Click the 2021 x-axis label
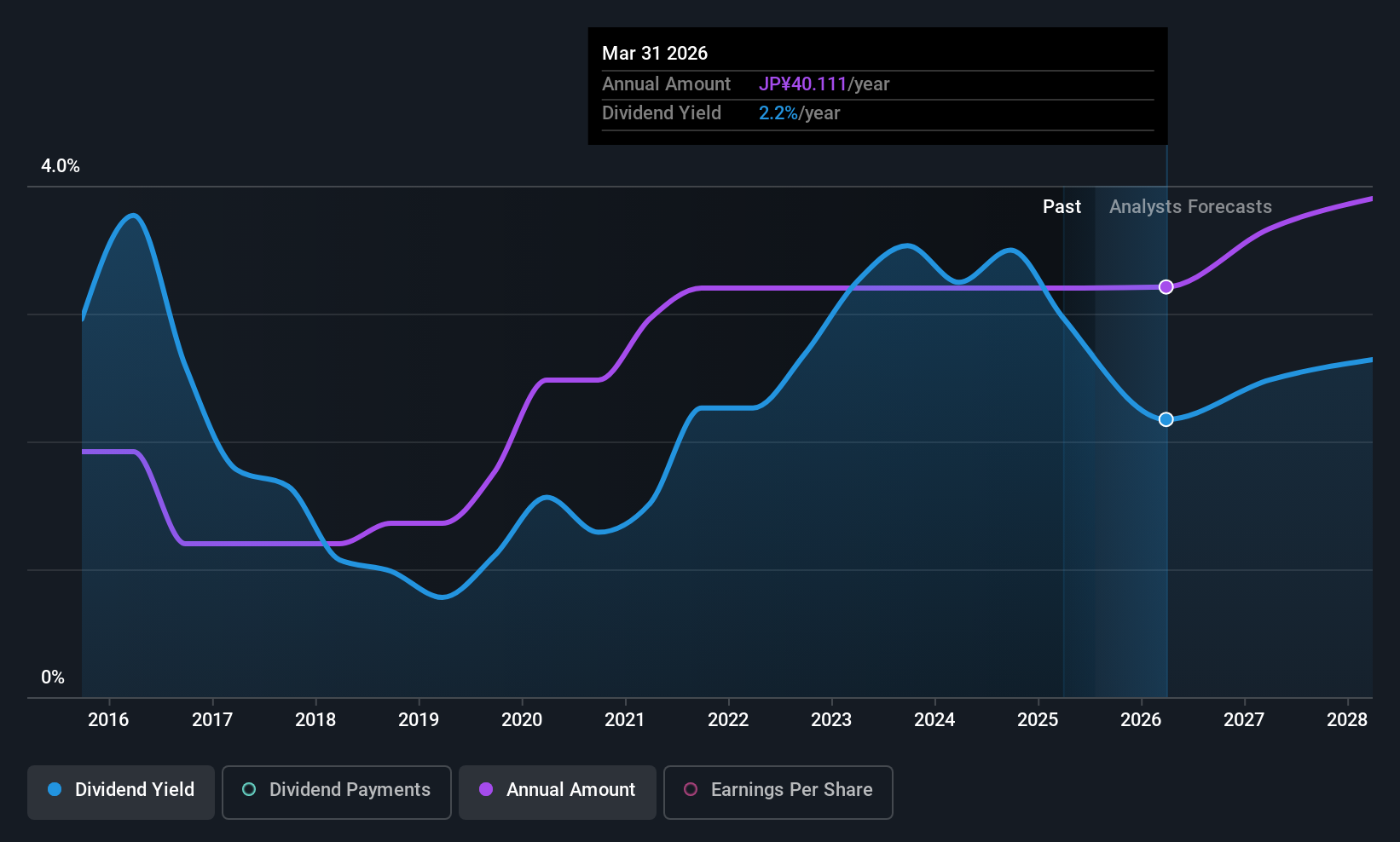Screen dimensions: 1400x842 pos(625,720)
